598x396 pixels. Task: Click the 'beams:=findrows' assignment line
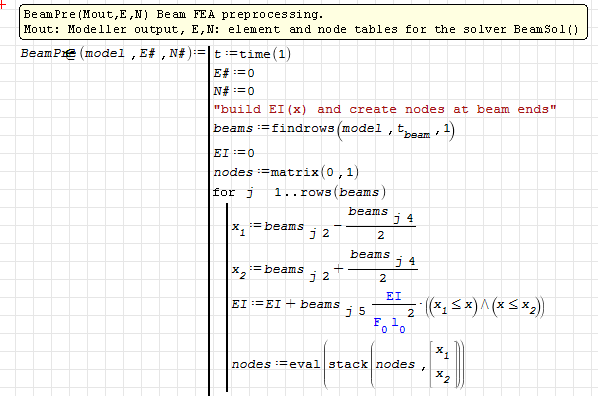334,130
